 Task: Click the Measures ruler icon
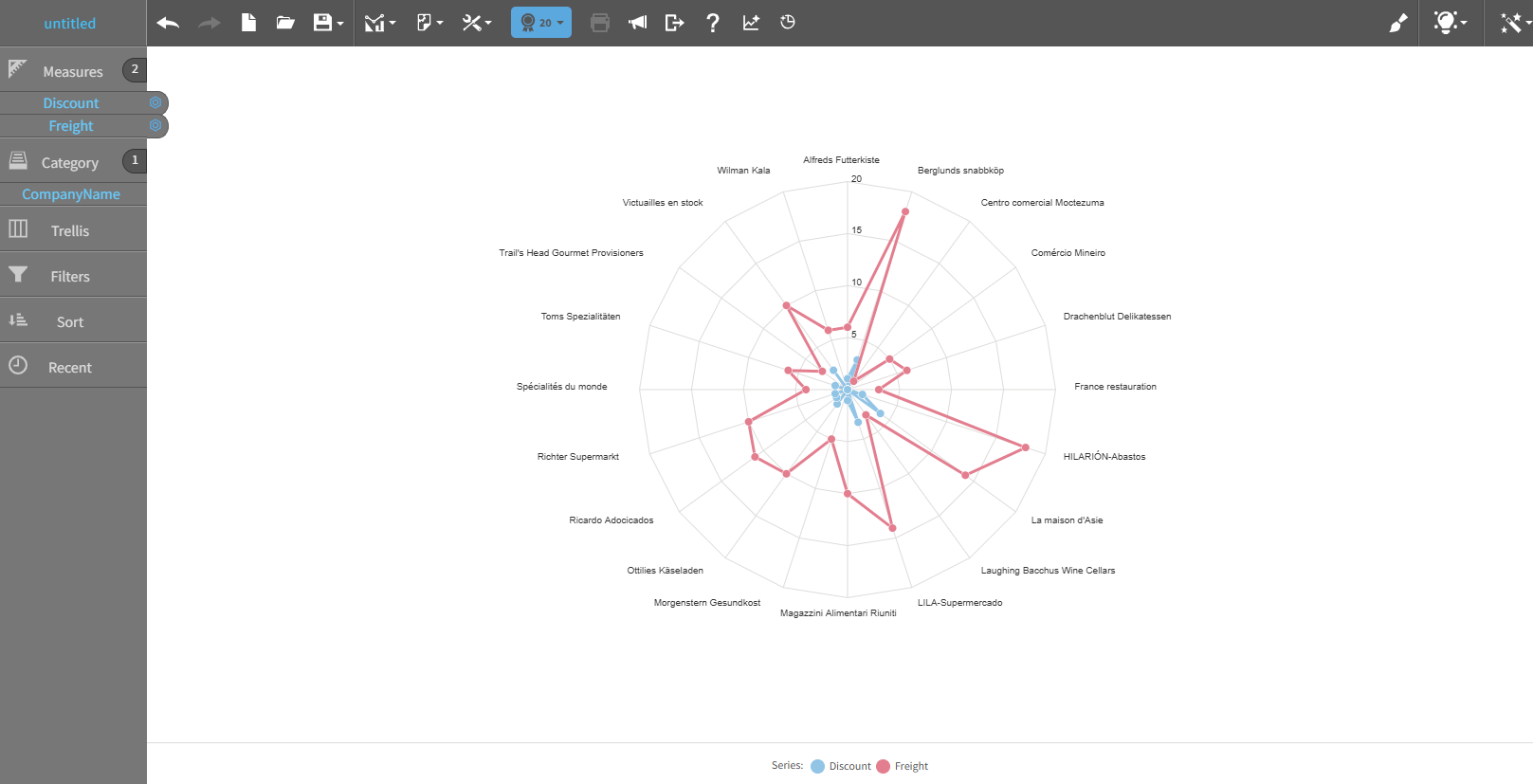[17, 69]
